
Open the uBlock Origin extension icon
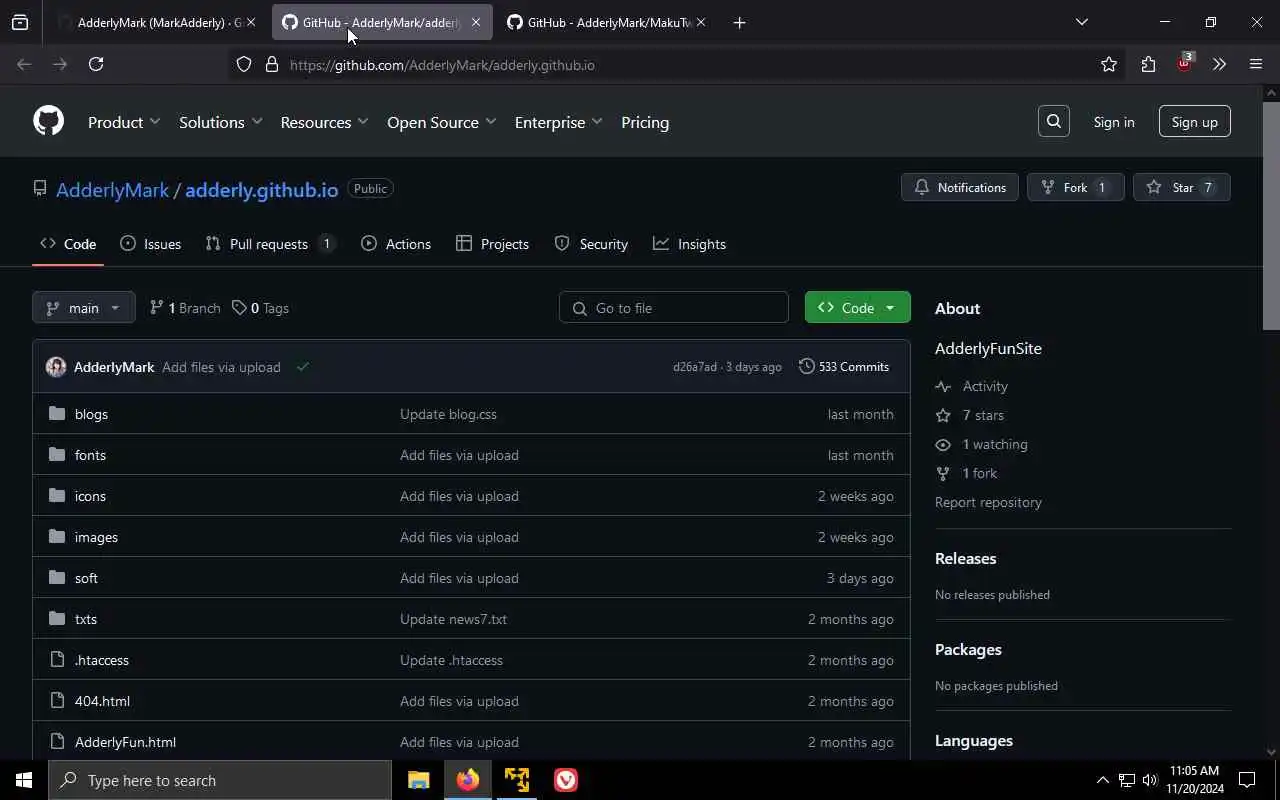pyautogui.click(x=1185, y=62)
